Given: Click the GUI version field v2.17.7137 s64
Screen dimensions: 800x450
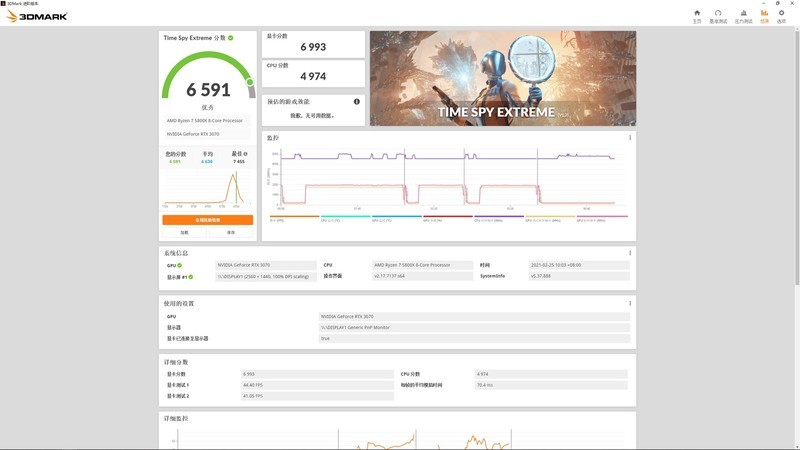Looking at the screenshot, I should [x=422, y=276].
